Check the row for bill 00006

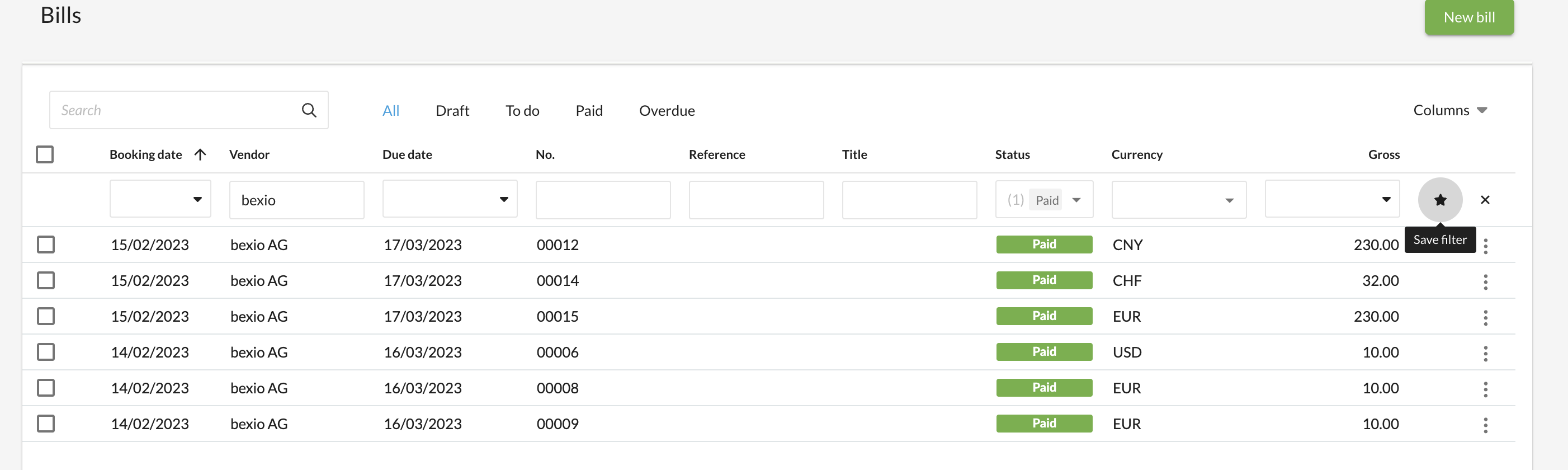tap(46, 352)
